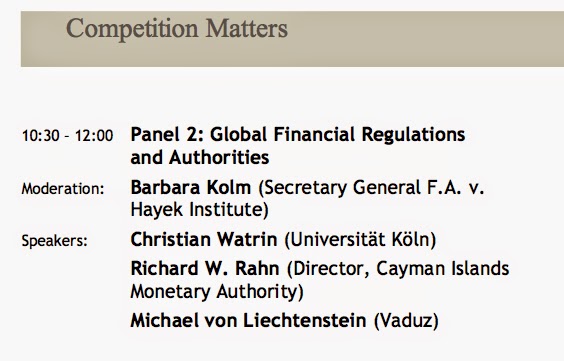Viewport: 564px width, 361px height.
Task: Click the Vaduz location text
Action: click(406, 320)
